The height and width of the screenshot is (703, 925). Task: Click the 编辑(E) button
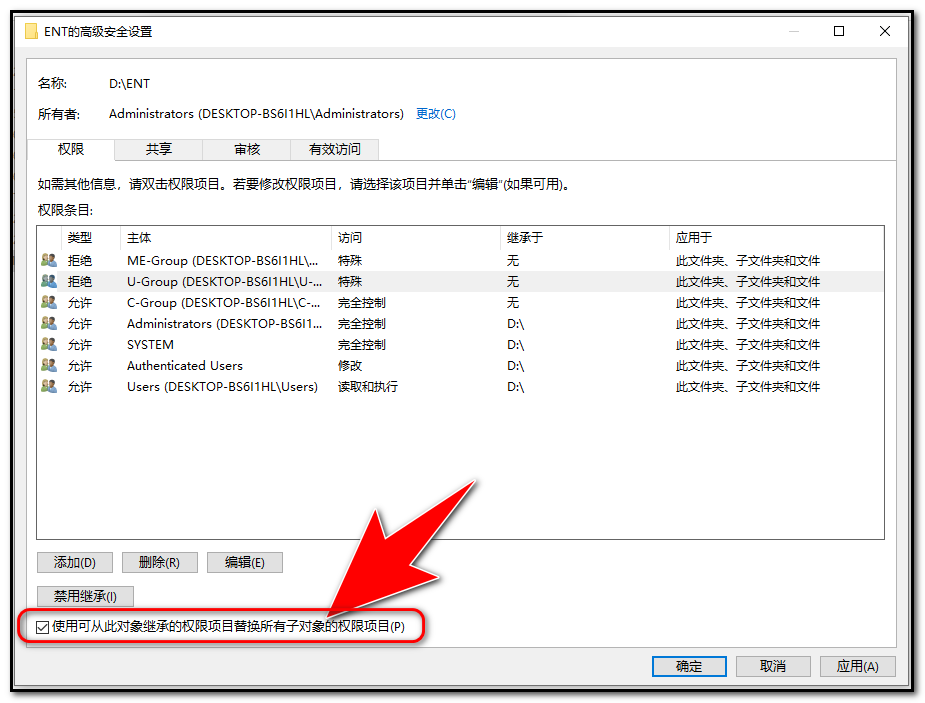245,562
